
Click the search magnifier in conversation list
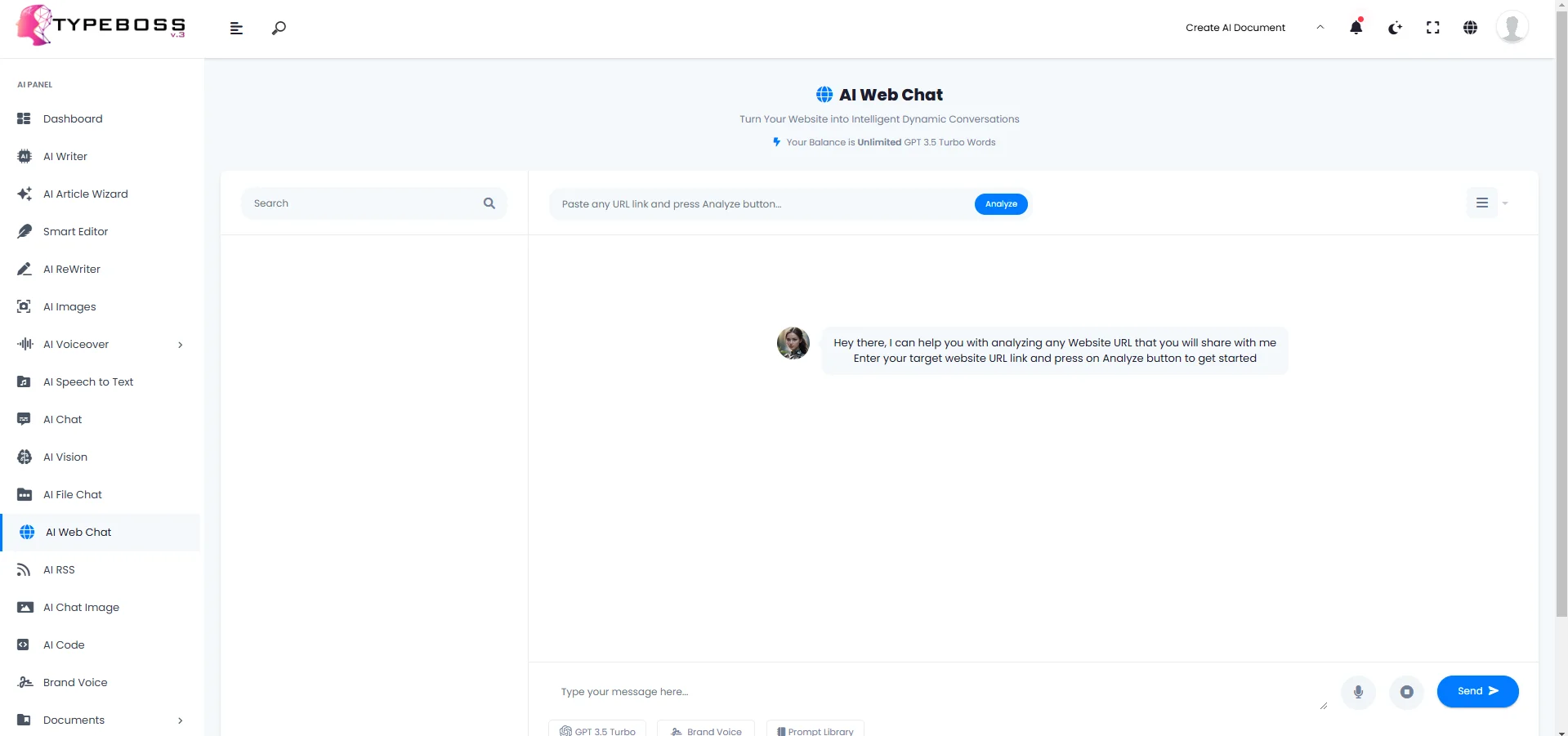pyautogui.click(x=489, y=203)
